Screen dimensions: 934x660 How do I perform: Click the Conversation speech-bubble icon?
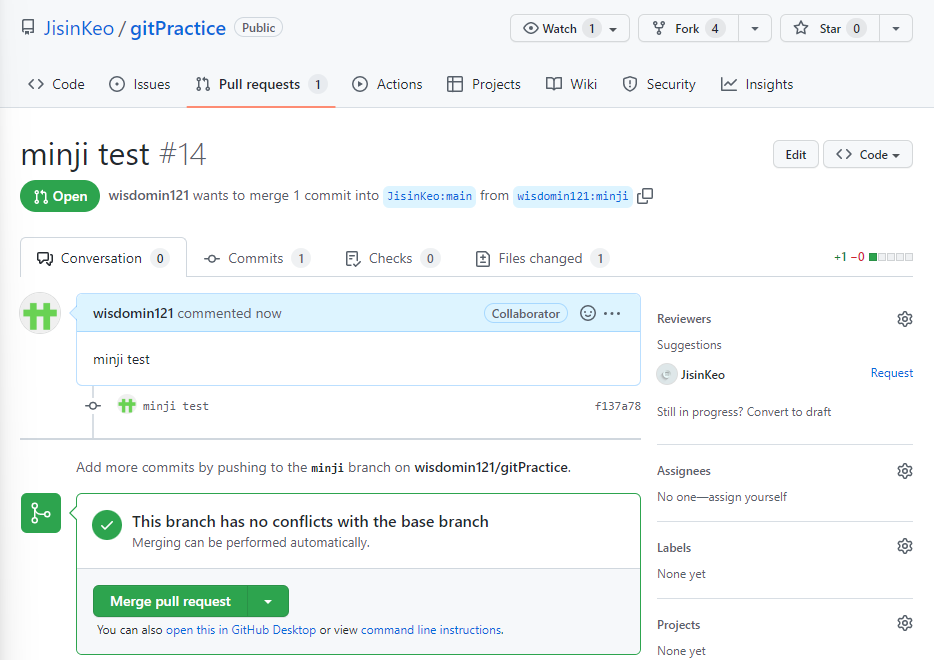click(x=45, y=259)
